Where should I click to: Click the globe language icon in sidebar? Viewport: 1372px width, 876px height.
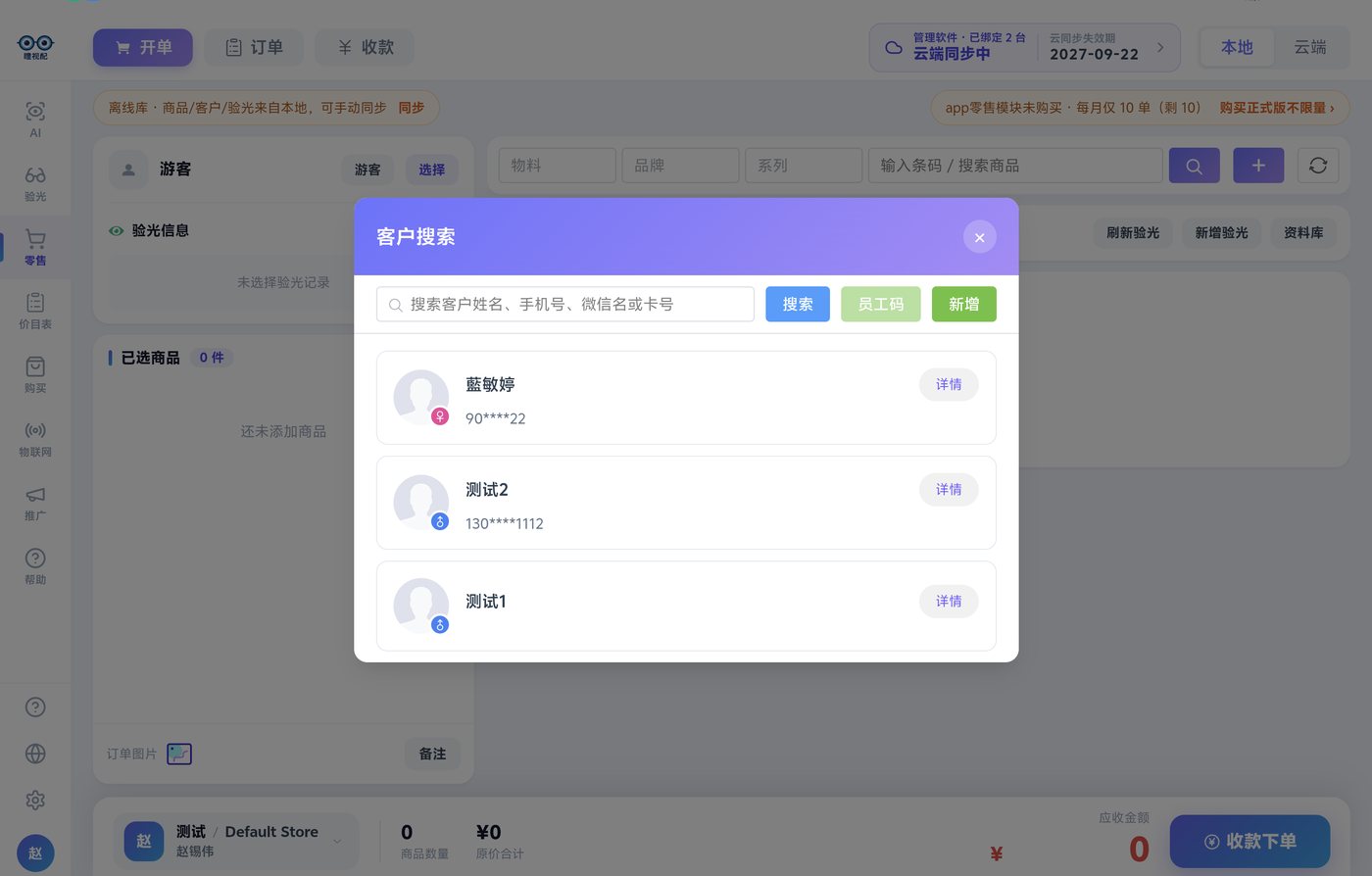tap(35, 754)
